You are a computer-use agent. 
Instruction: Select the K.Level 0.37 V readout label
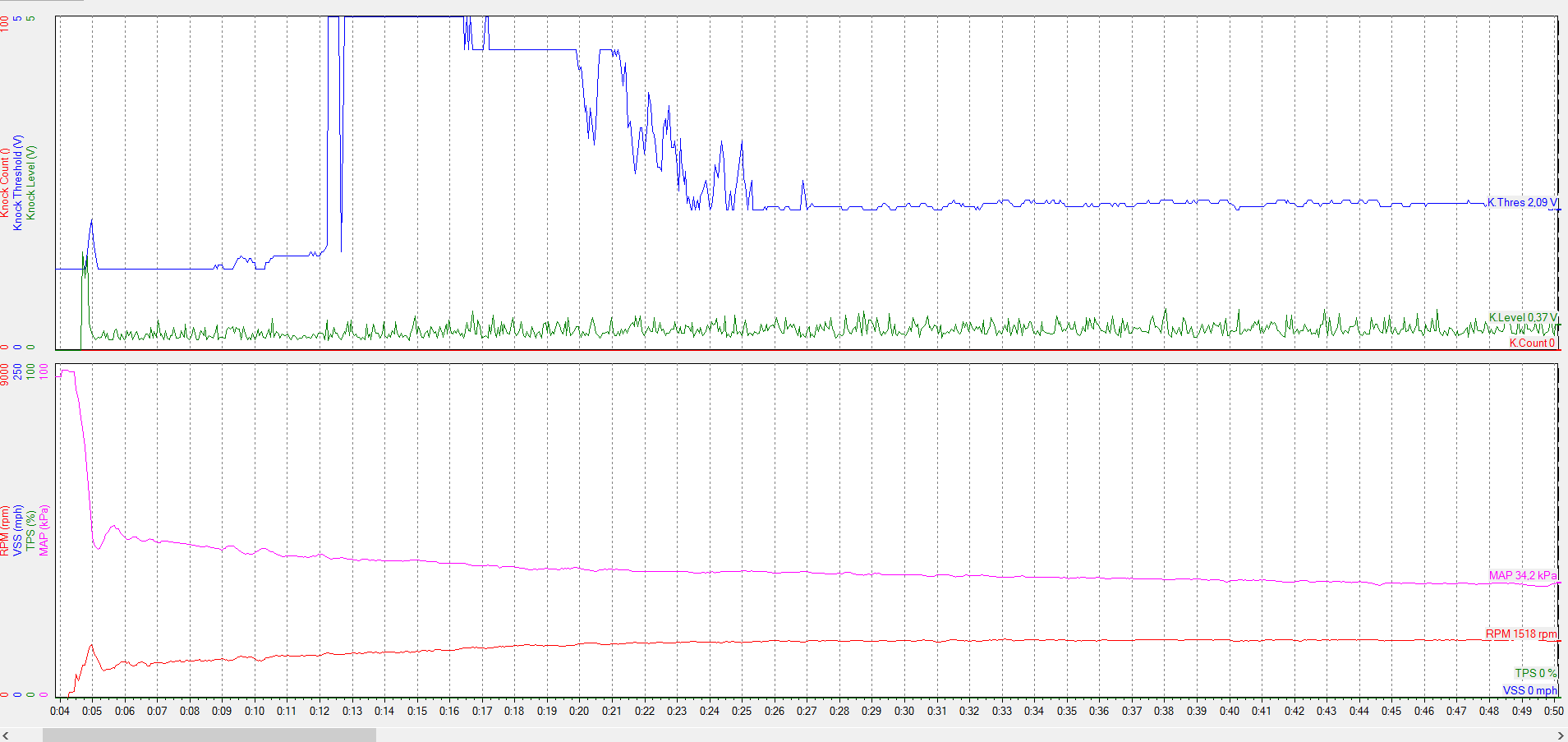1522,317
